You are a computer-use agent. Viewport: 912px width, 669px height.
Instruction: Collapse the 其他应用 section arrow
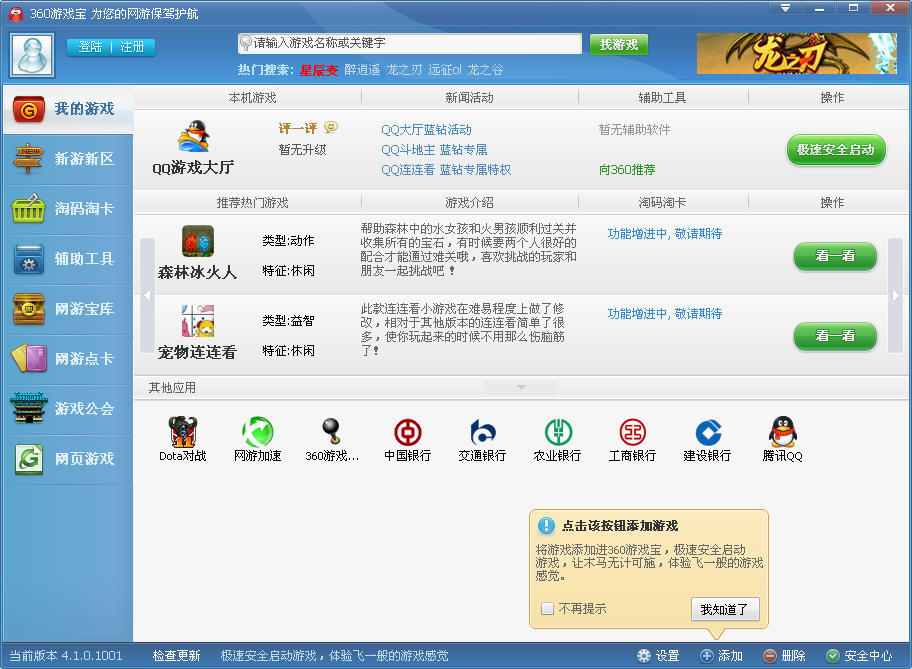coord(521,387)
